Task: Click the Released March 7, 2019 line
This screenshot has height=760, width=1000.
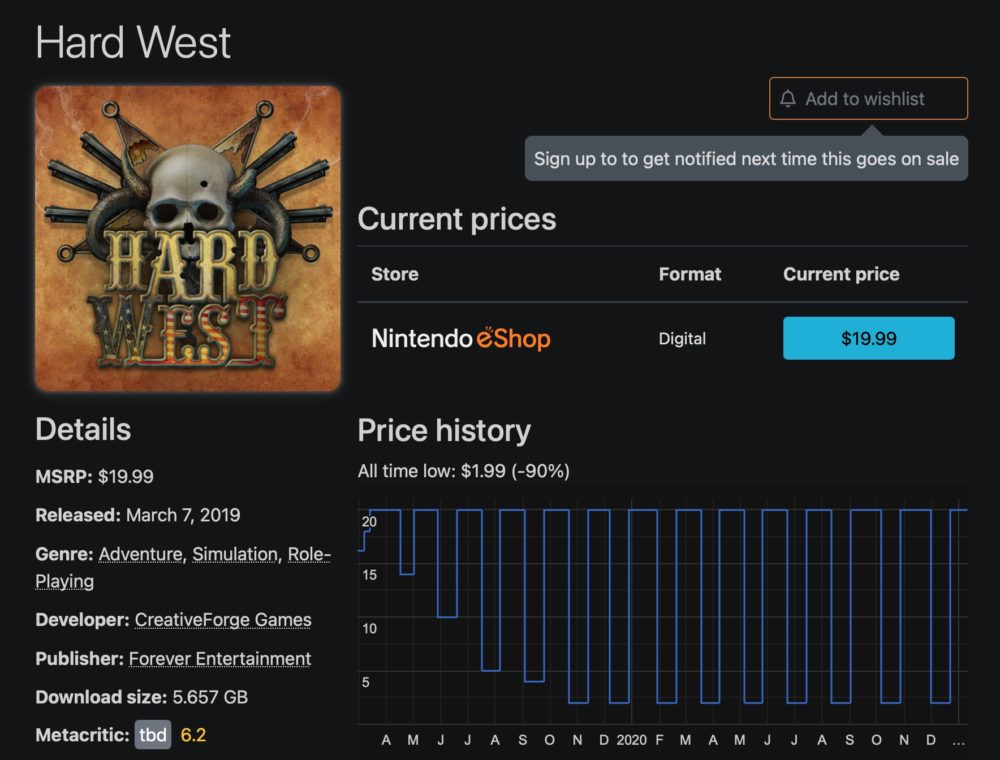Action: [x=138, y=515]
